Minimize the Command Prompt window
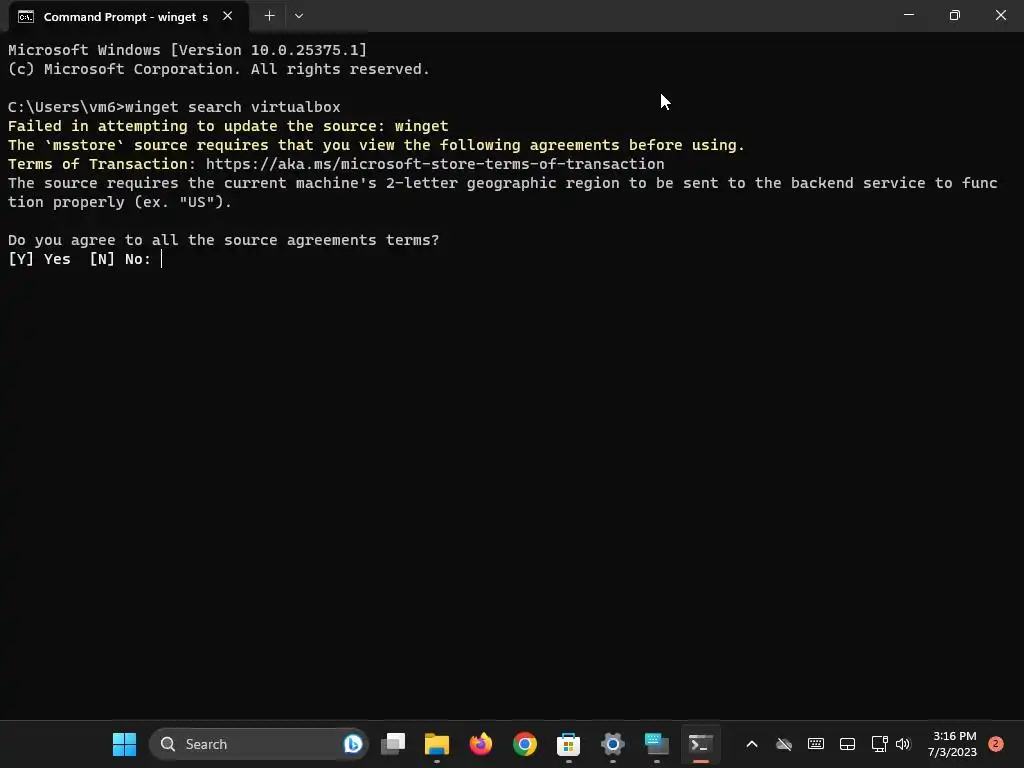1024x768 pixels. [908, 15]
